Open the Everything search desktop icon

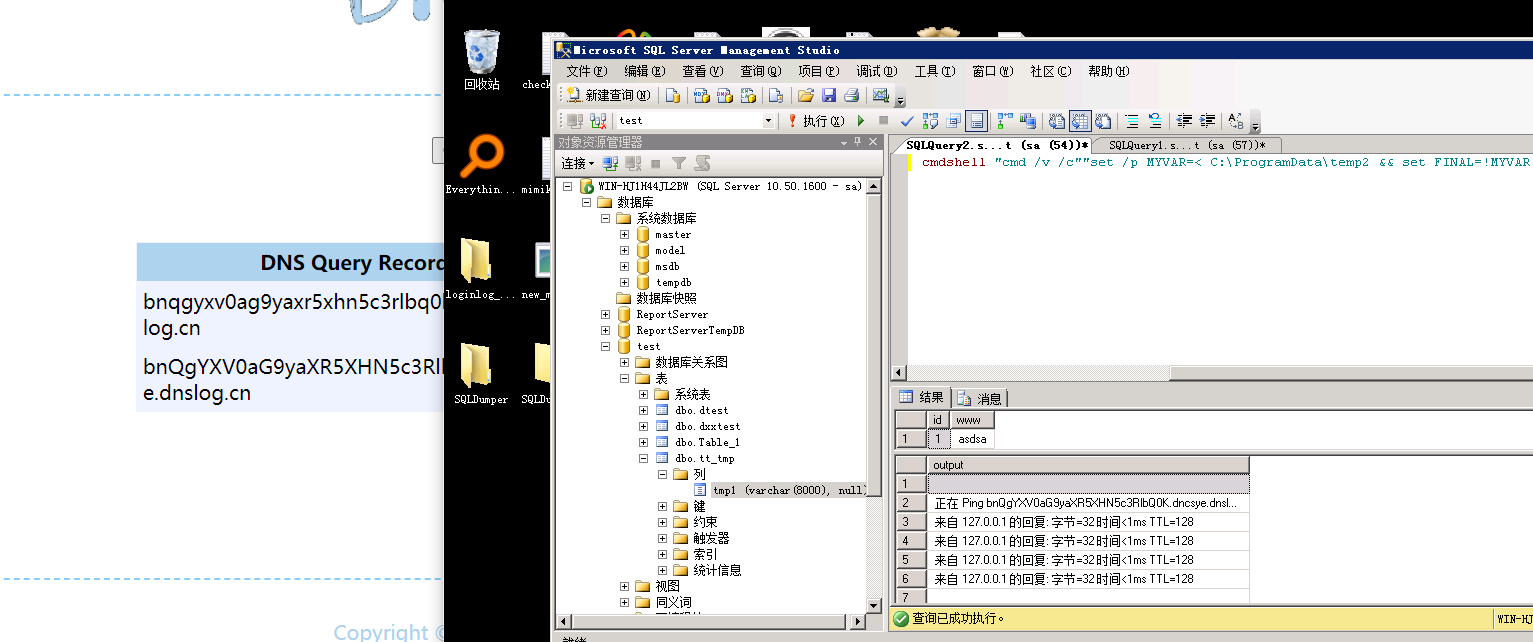481,166
